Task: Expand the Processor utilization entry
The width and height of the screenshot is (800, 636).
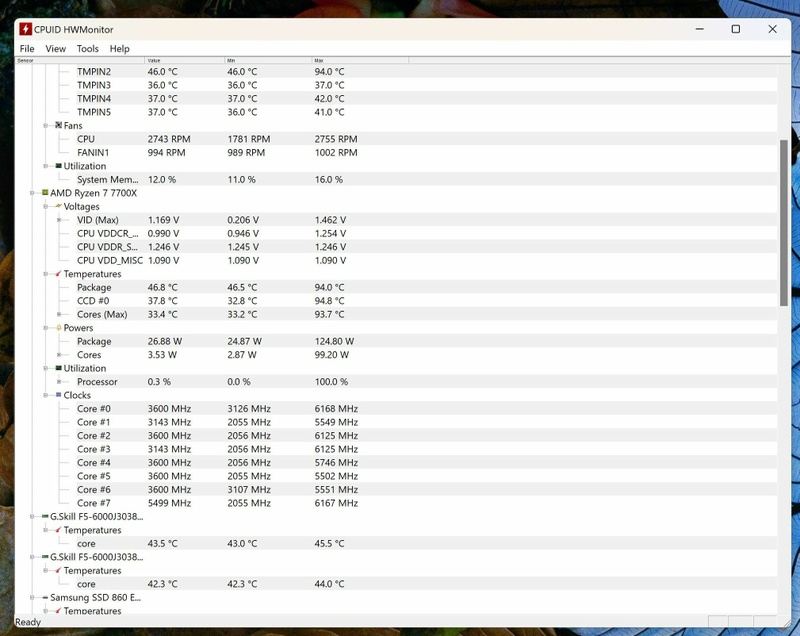Action: [59, 381]
